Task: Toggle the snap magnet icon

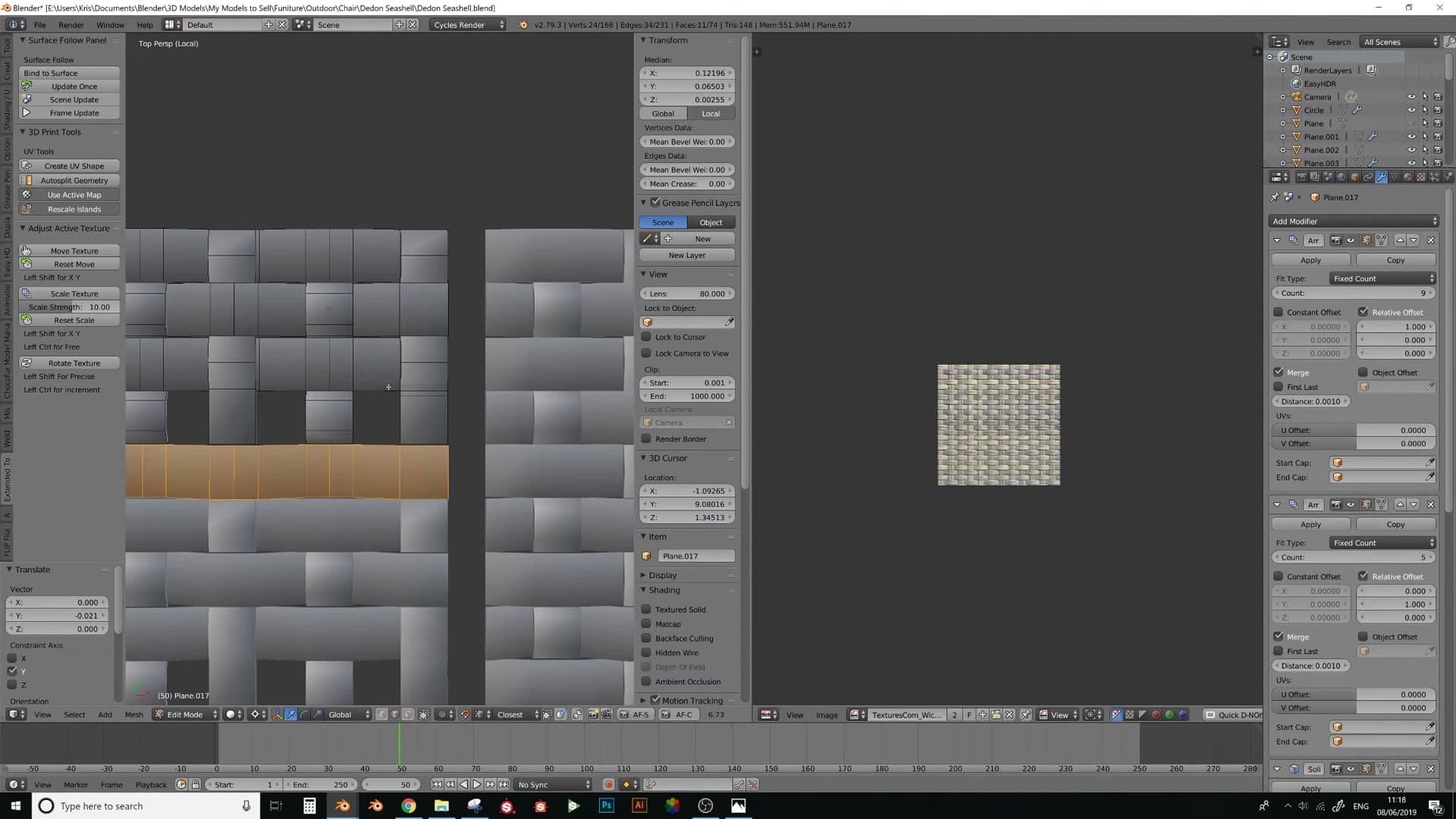Action: (464, 714)
